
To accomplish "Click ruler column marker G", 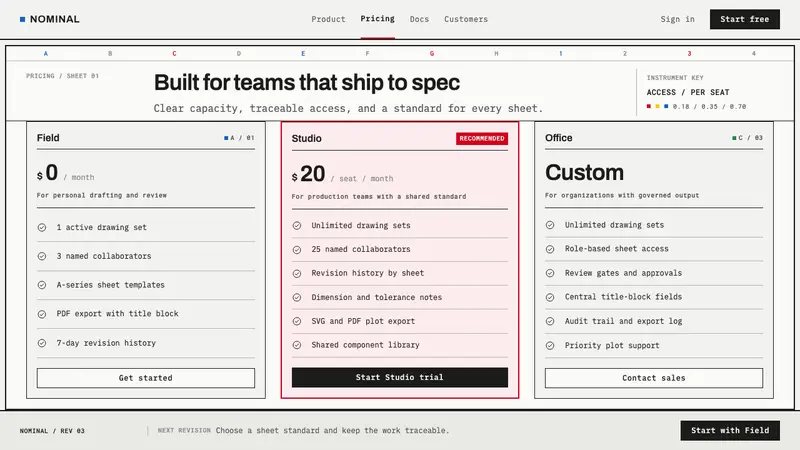I will [x=432, y=54].
